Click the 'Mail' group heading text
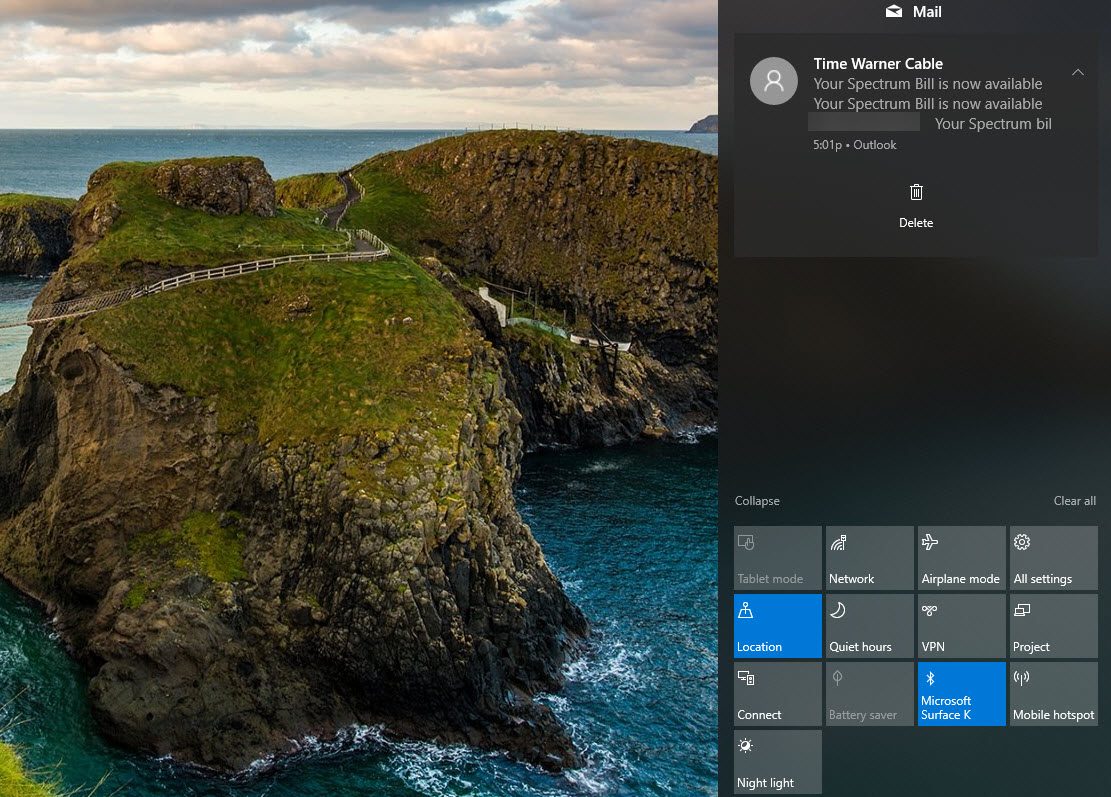The image size is (1111, 797). tap(927, 11)
